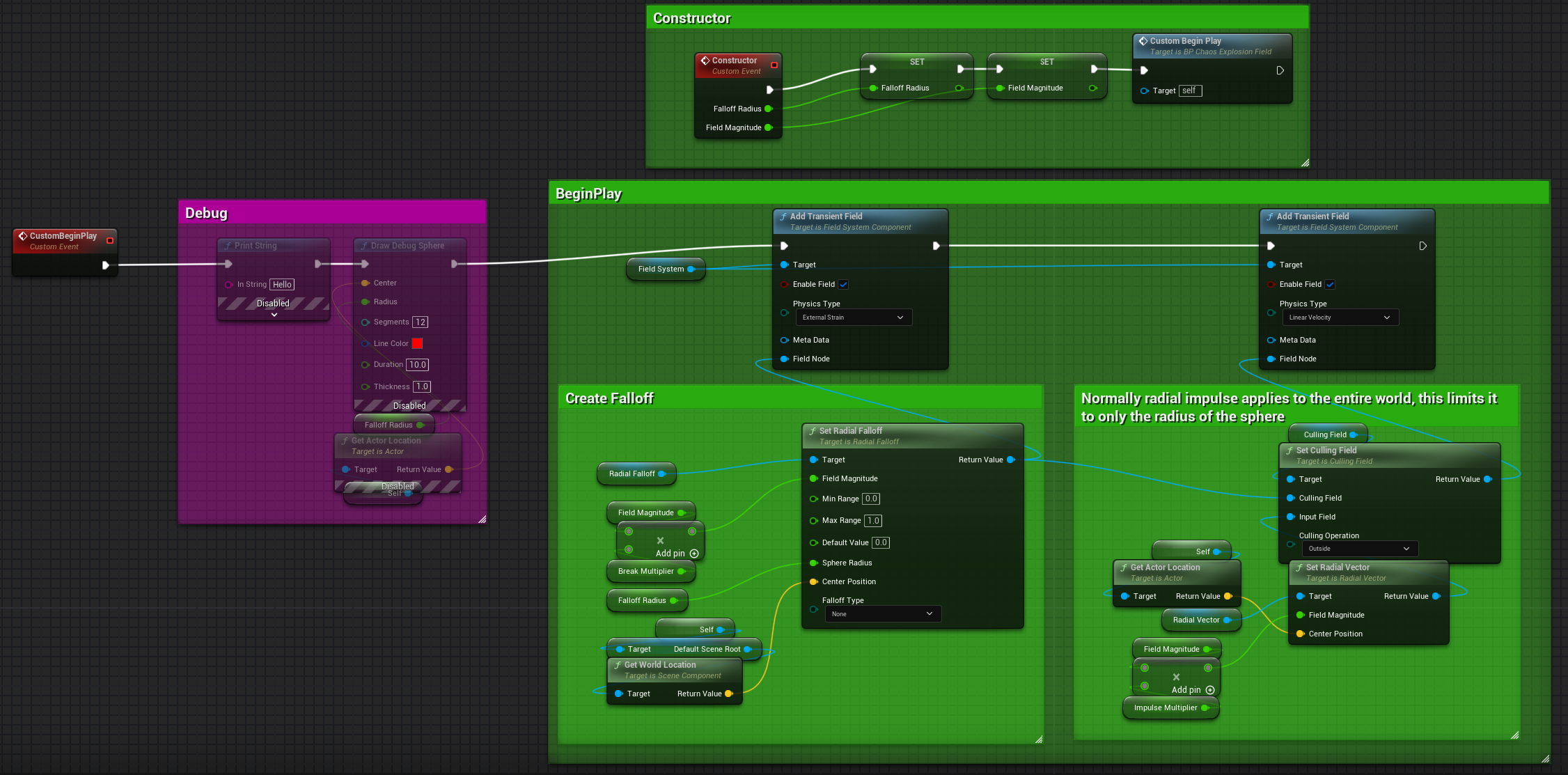Image resolution: width=1568 pixels, height=775 pixels.
Task: Click the Max Range value field
Action: pos(873,520)
